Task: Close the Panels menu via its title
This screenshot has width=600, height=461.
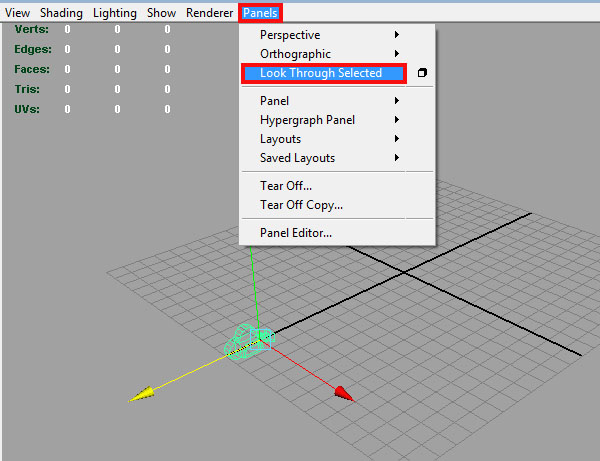Action: 260,13
